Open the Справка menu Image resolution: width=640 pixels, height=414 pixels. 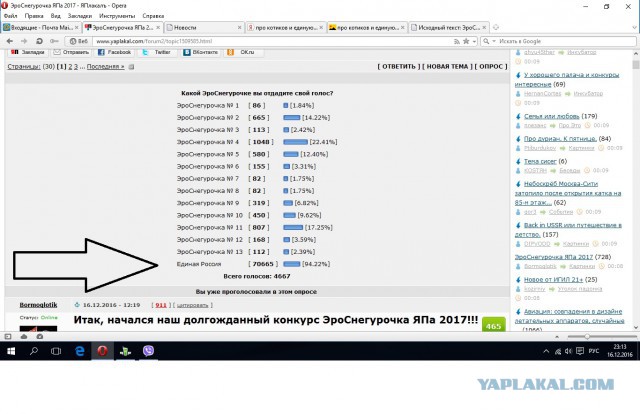153,16
